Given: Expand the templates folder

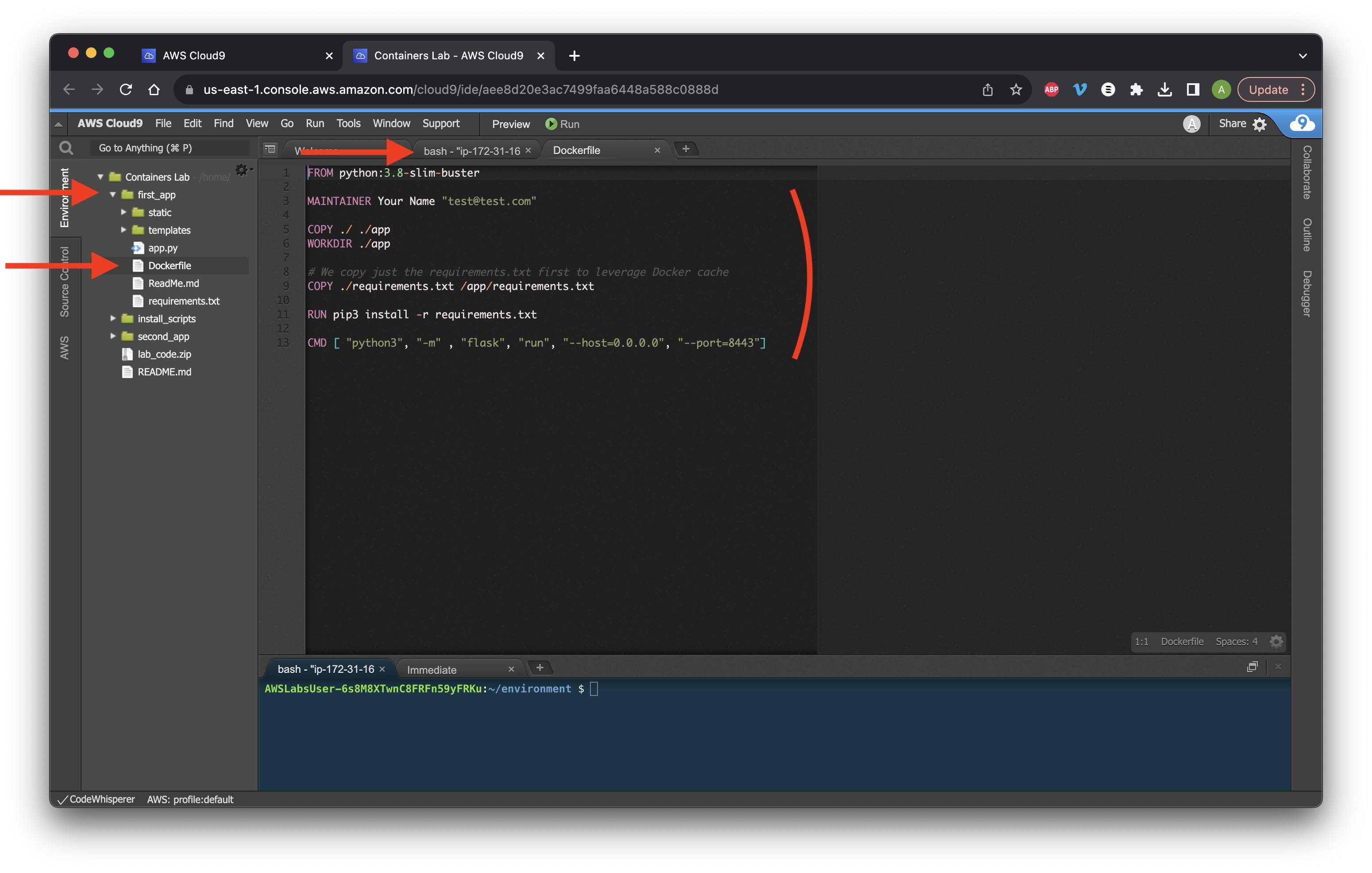Looking at the screenshot, I should 123,230.
